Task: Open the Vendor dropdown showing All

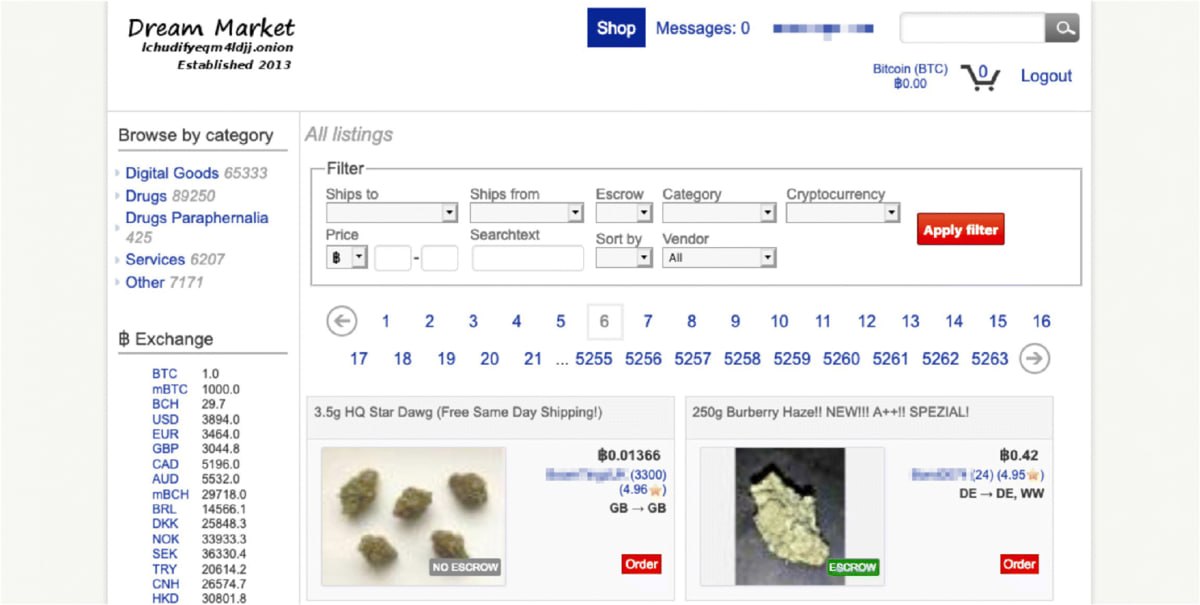Action: [719, 258]
